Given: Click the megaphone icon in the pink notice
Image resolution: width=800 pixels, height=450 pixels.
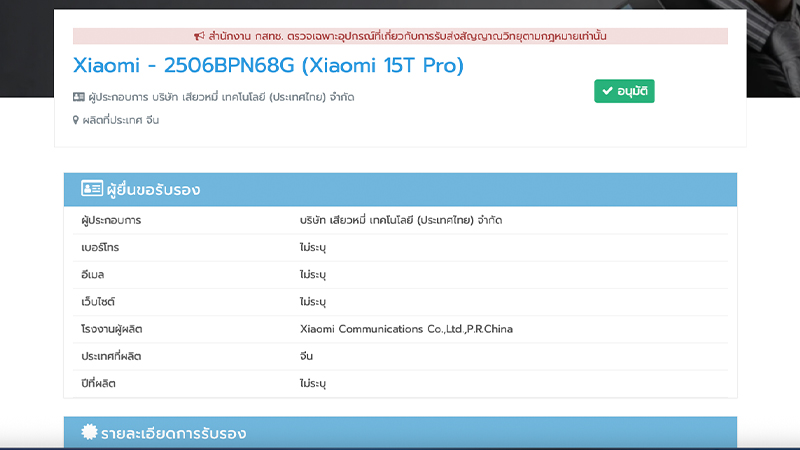Looking at the screenshot, I should (x=199, y=36).
